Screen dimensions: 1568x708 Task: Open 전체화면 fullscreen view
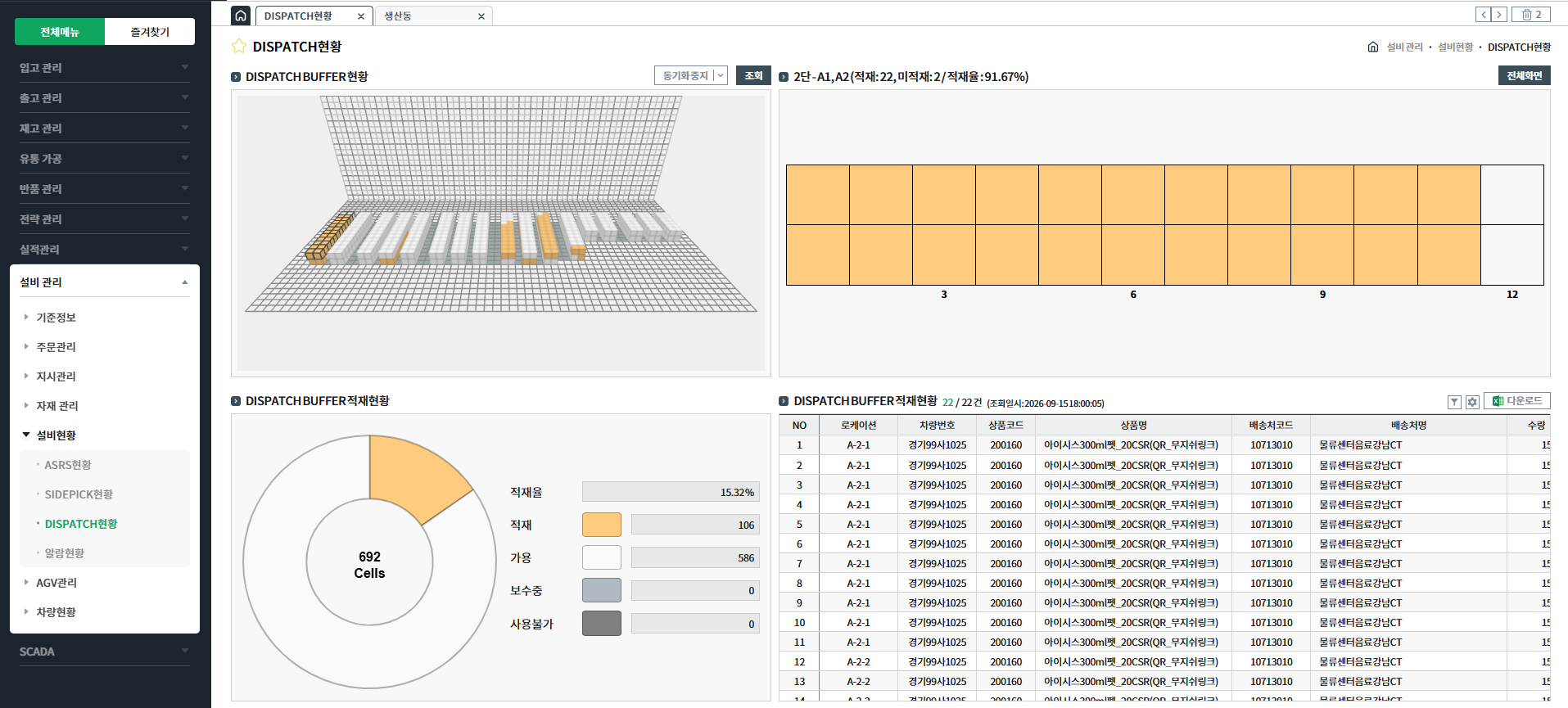pos(1525,75)
